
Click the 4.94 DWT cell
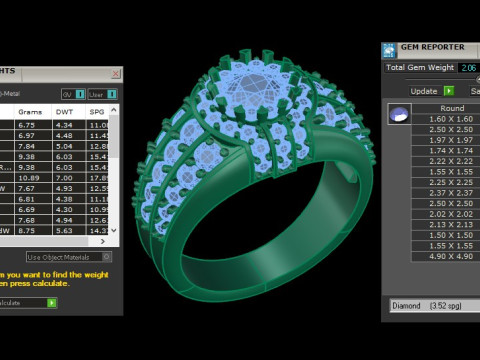(x=69, y=220)
